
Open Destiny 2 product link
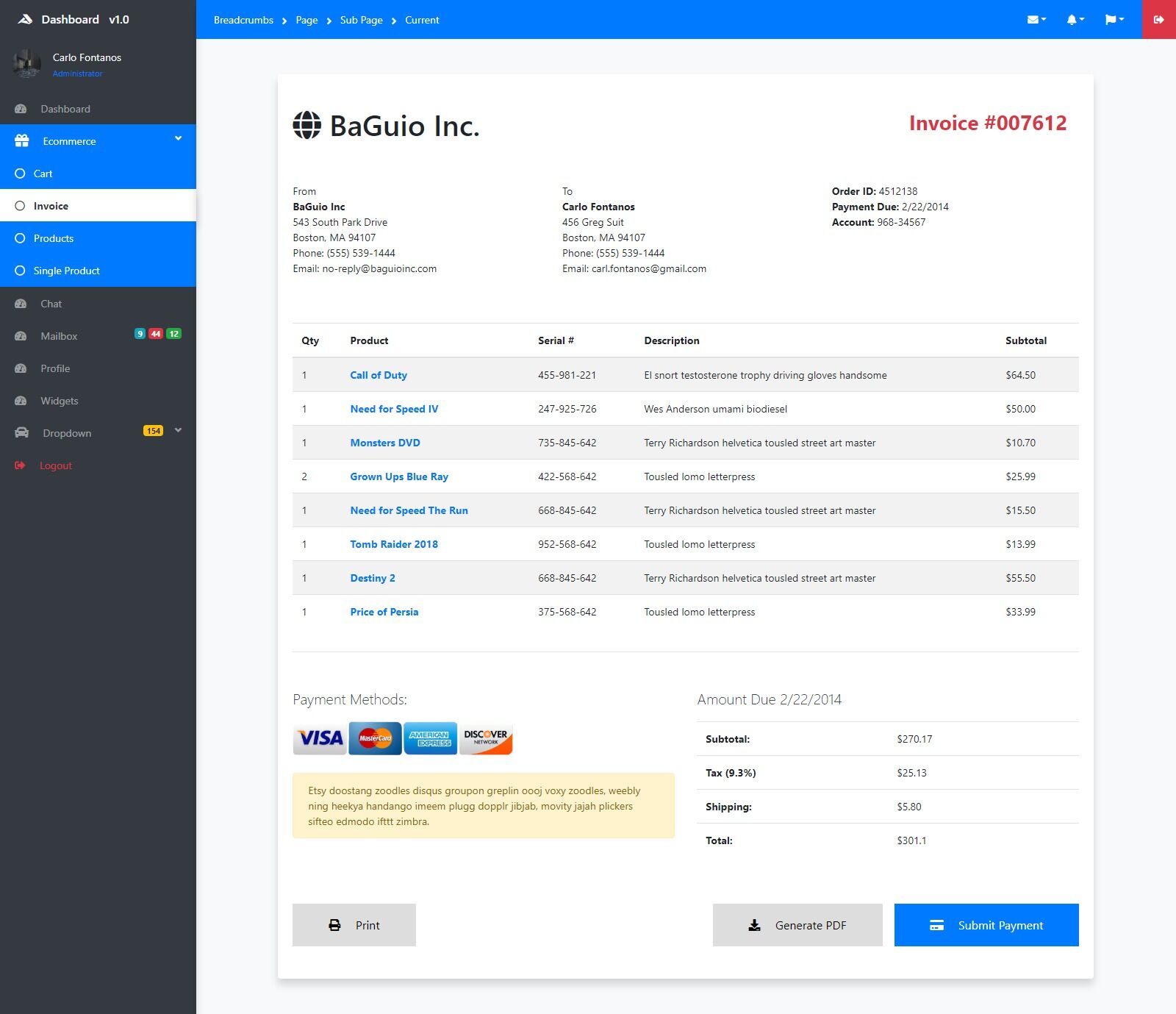tap(373, 578)
